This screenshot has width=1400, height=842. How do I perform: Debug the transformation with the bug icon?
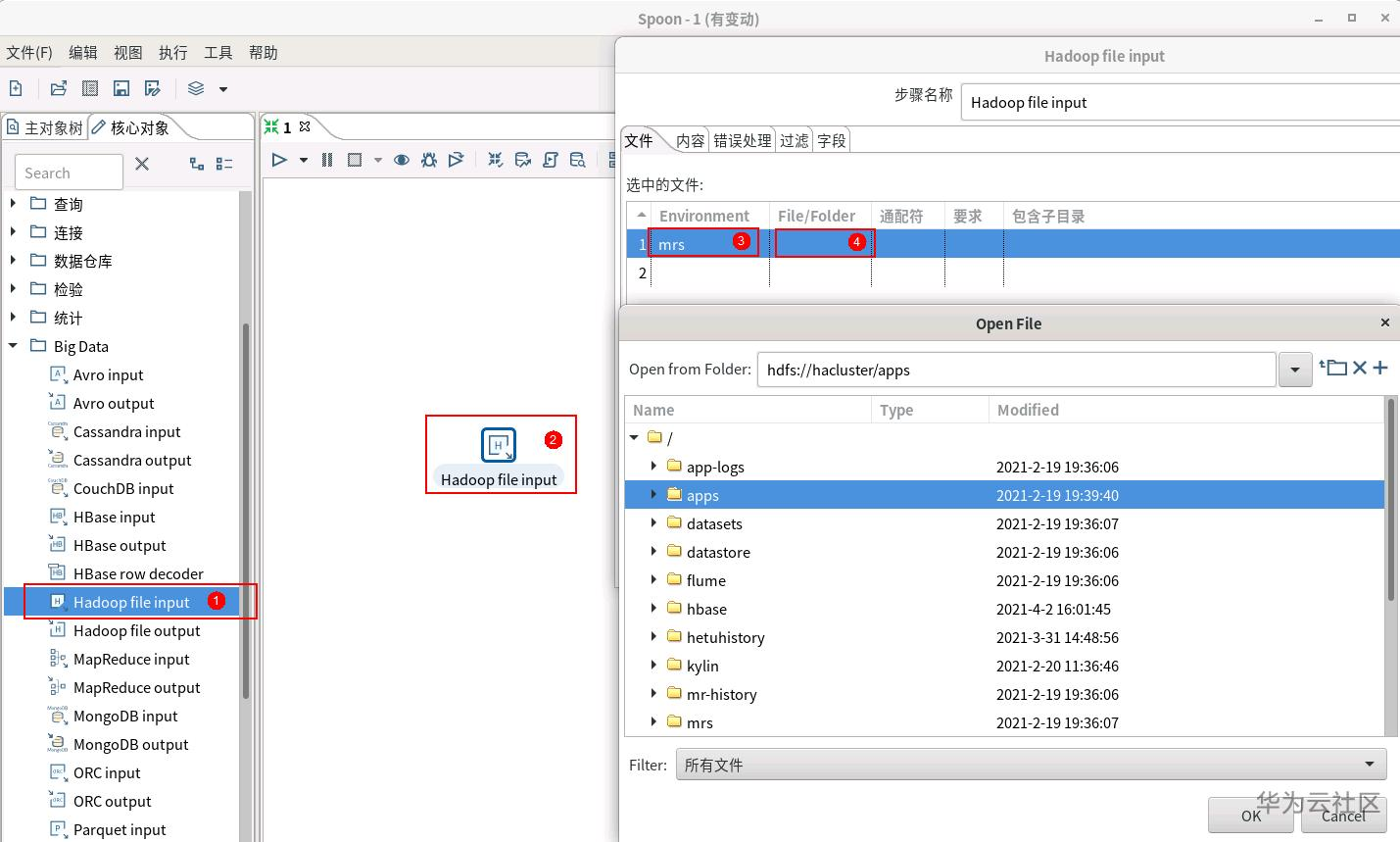click(429, 160)
